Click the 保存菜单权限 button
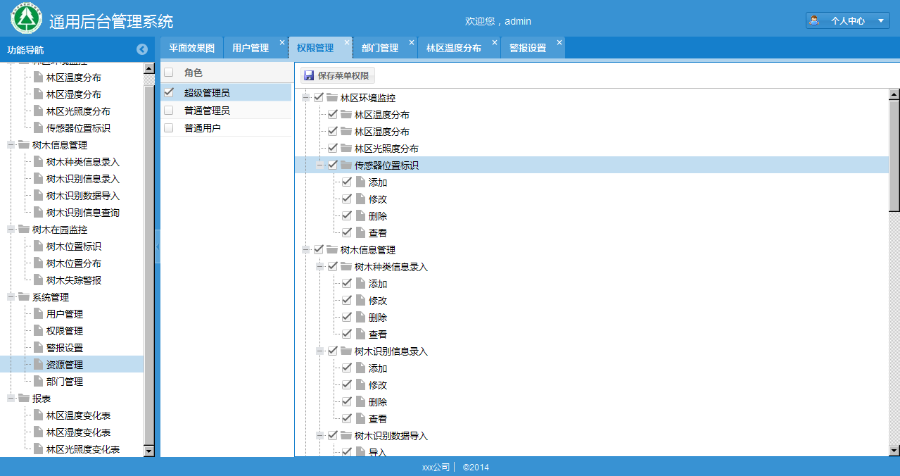900x476 pixels. tap(338, 75)
